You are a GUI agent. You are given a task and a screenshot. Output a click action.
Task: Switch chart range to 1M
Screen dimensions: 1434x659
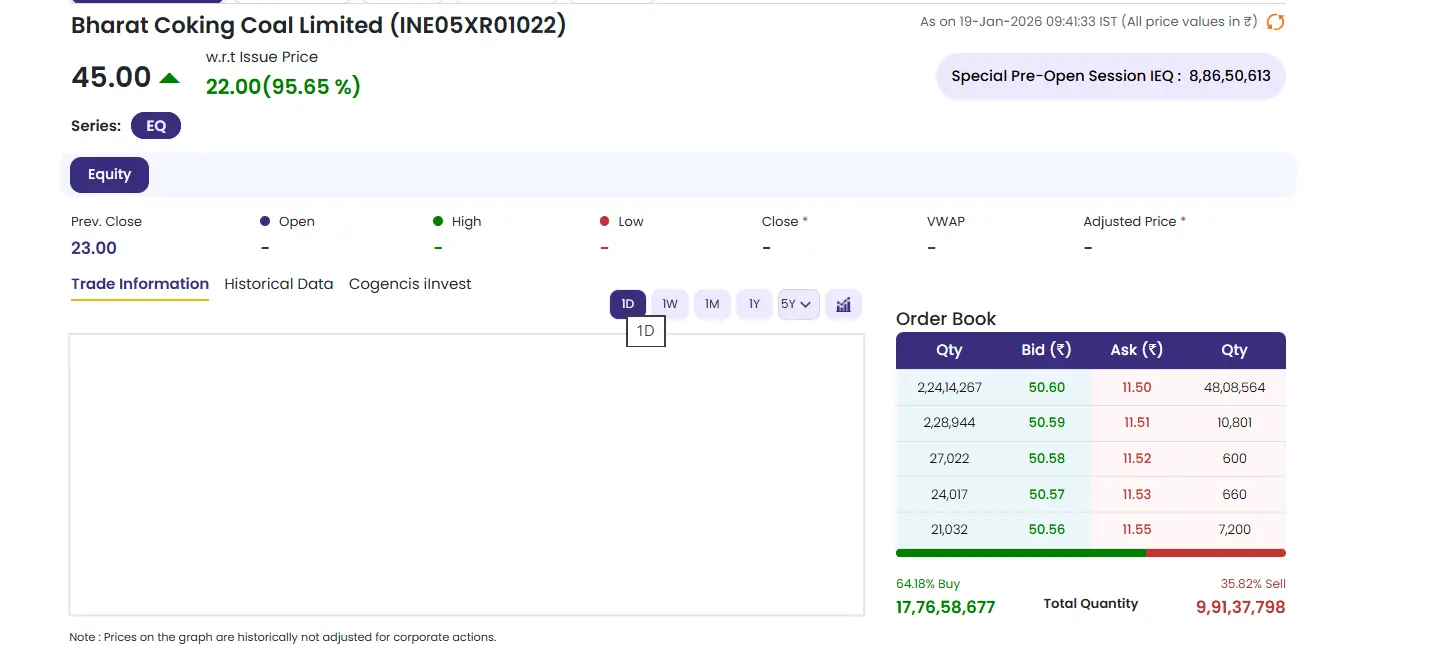[x=712, y=304]
